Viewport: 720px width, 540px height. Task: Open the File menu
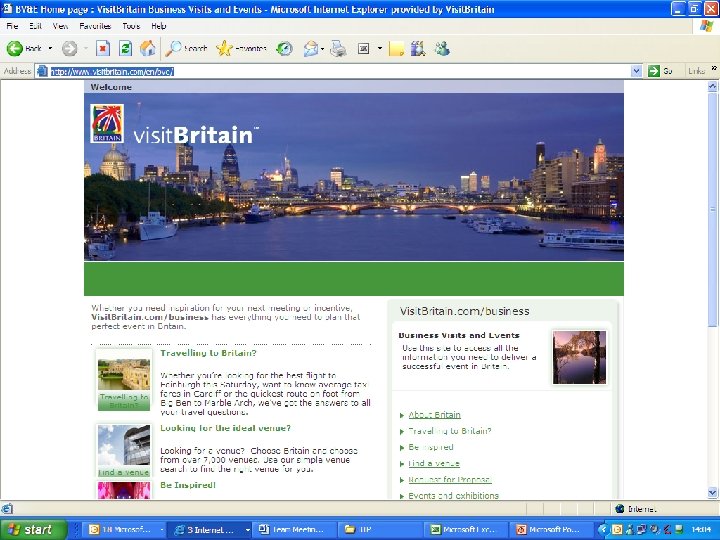[x=12, y=26]
